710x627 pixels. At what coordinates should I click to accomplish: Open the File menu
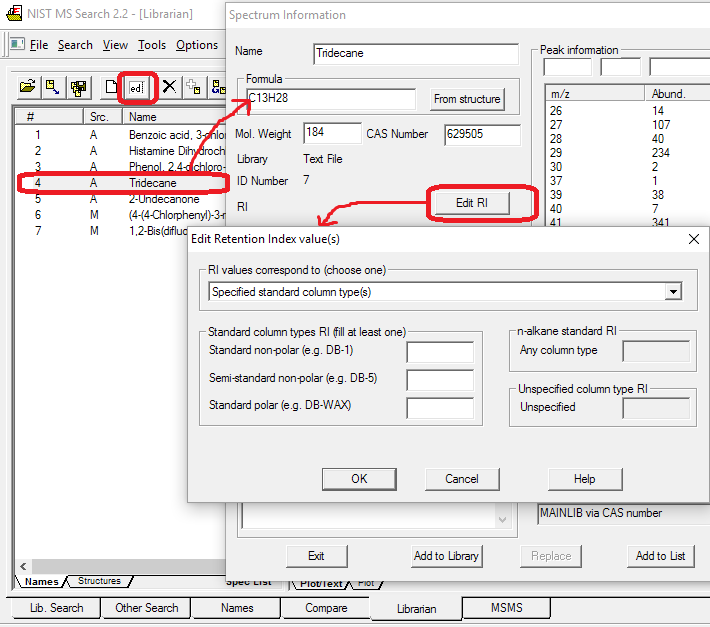pyautogui.click(x=38, y=45)
